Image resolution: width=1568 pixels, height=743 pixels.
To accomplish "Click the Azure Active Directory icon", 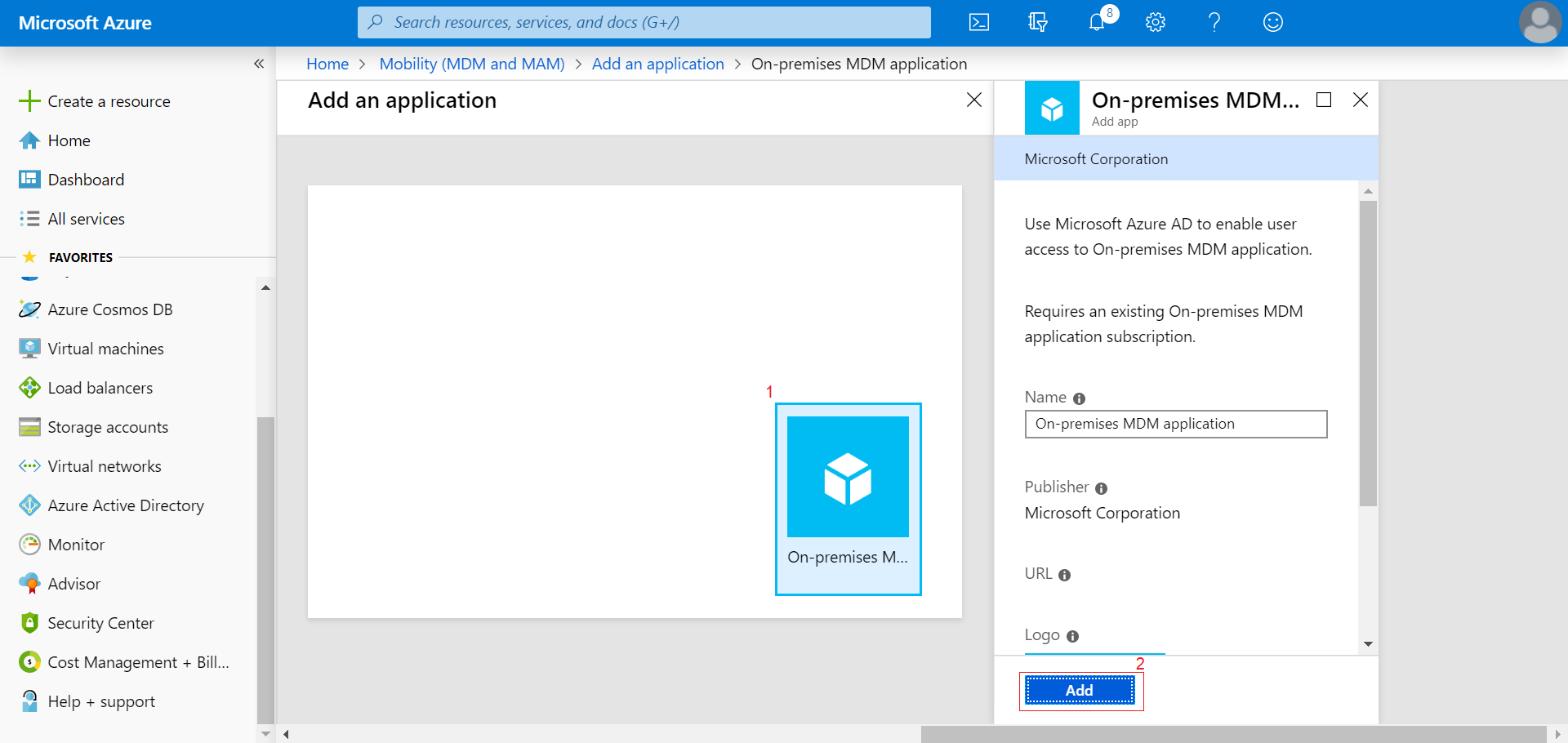I will (x=29, y=505).
